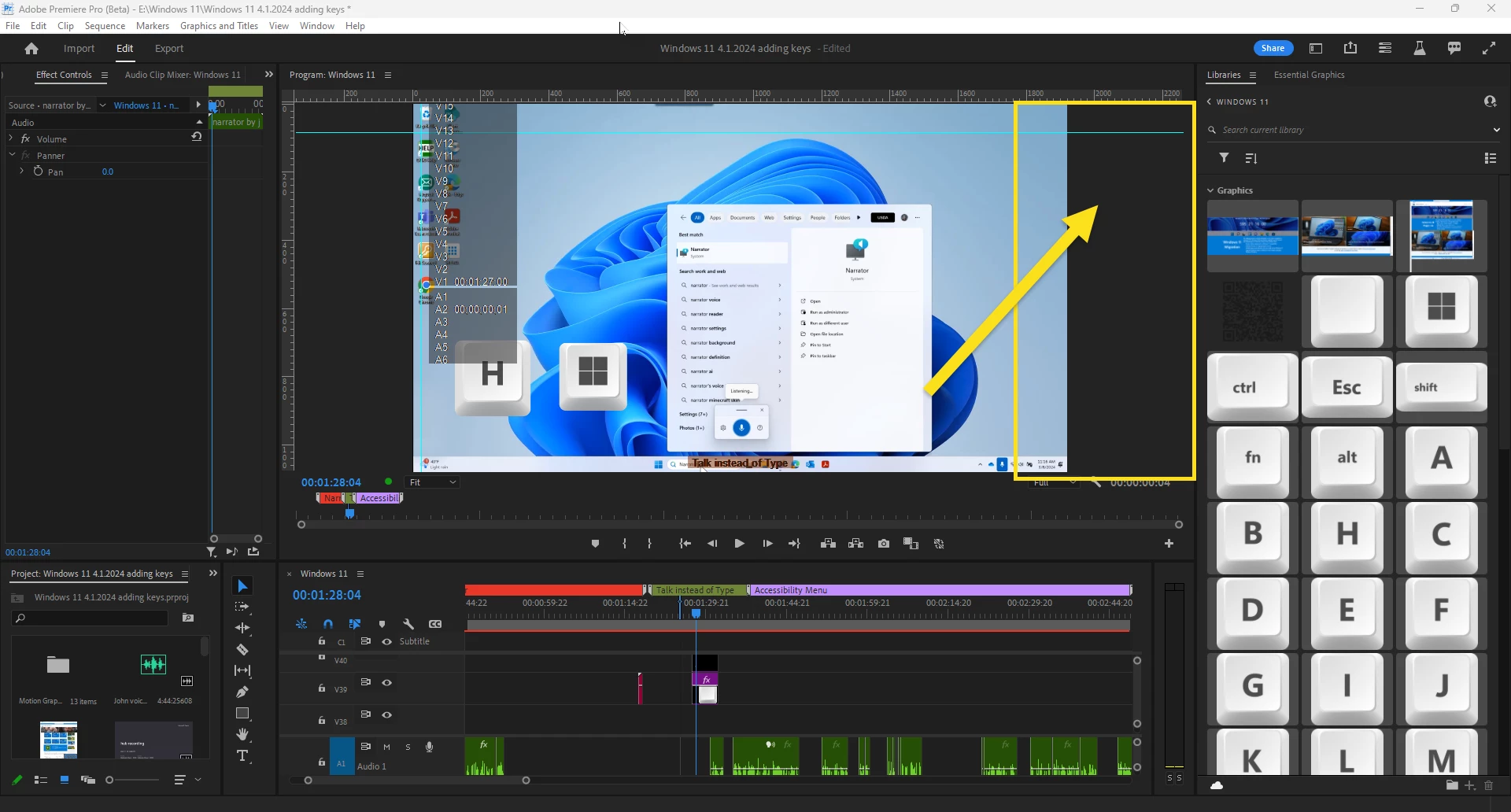The image size is (1511, 812).
Task: Jump to the Out point
Action: (x=795, y=544)
